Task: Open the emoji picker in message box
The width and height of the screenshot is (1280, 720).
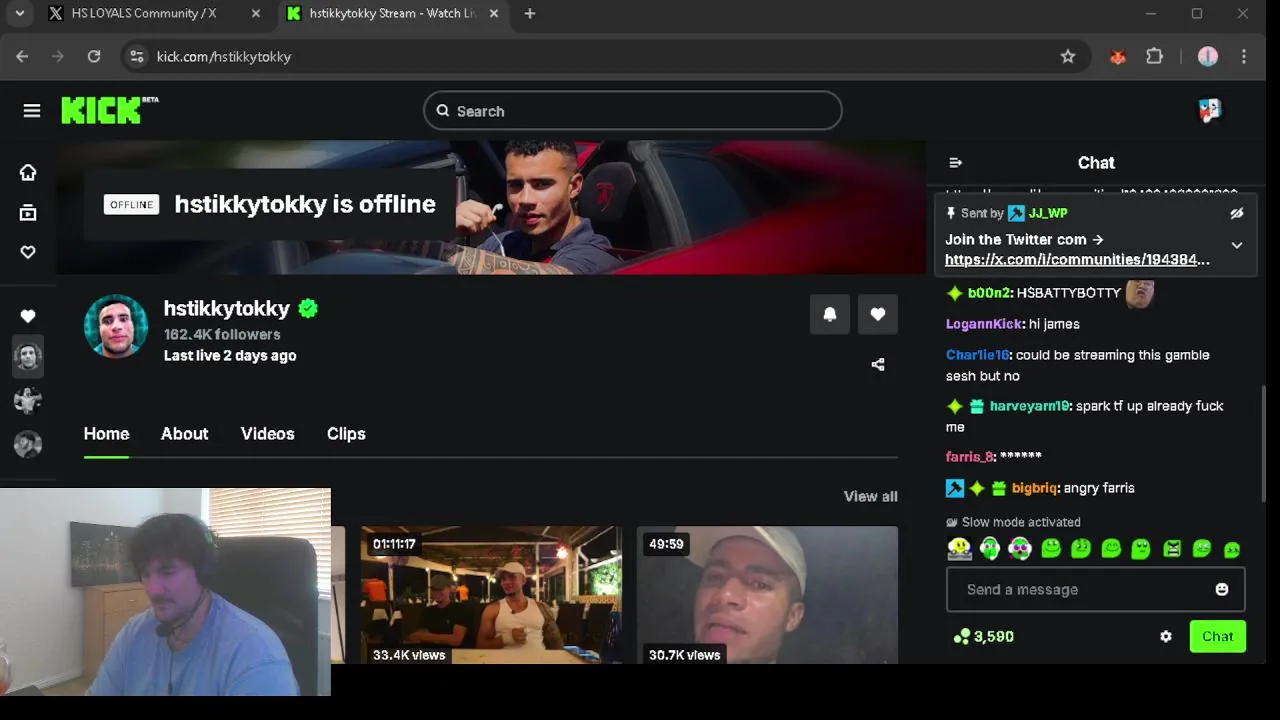Action: pyautogui.click(x=1221, y=589)
